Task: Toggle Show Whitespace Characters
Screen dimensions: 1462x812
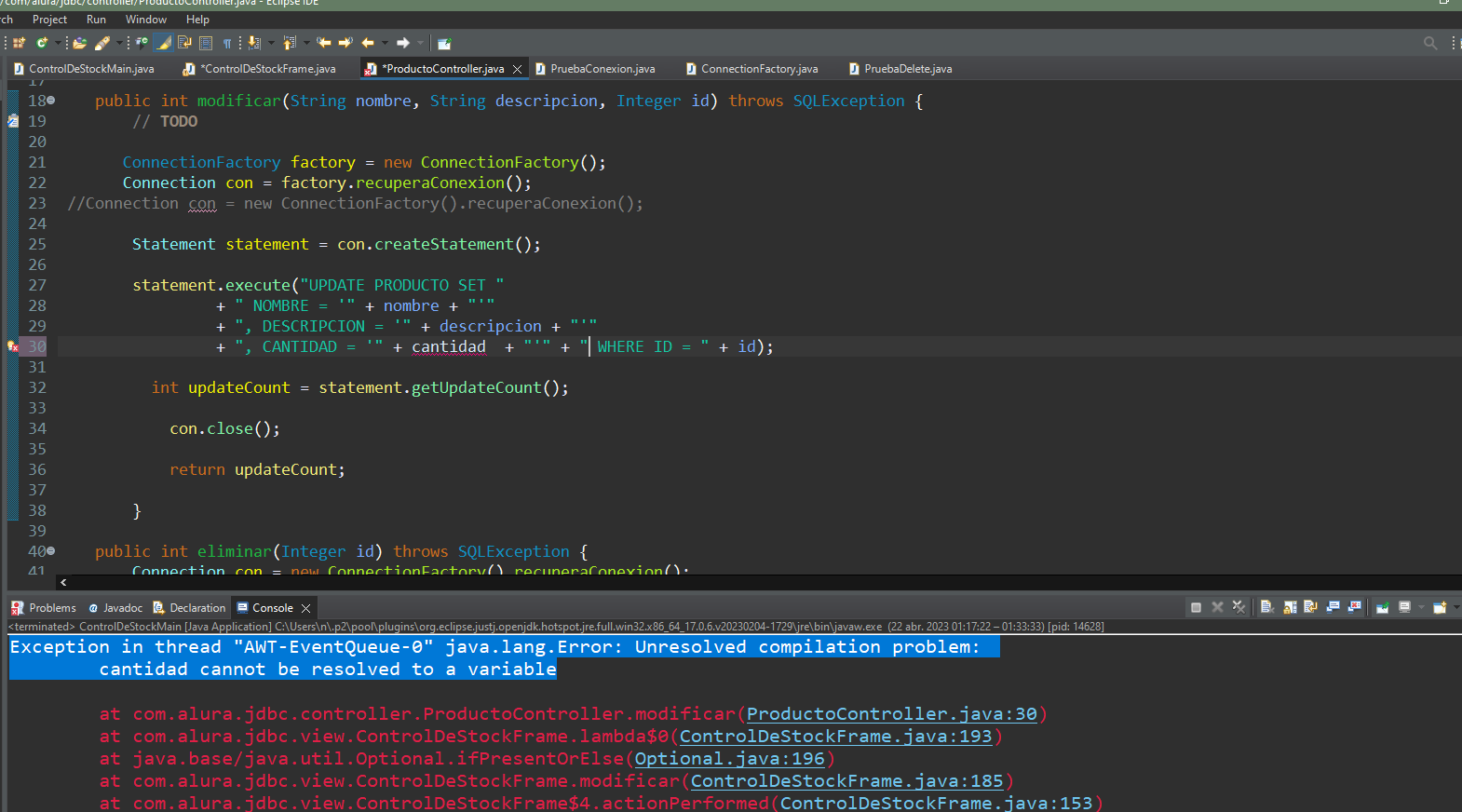Action: 227,43
